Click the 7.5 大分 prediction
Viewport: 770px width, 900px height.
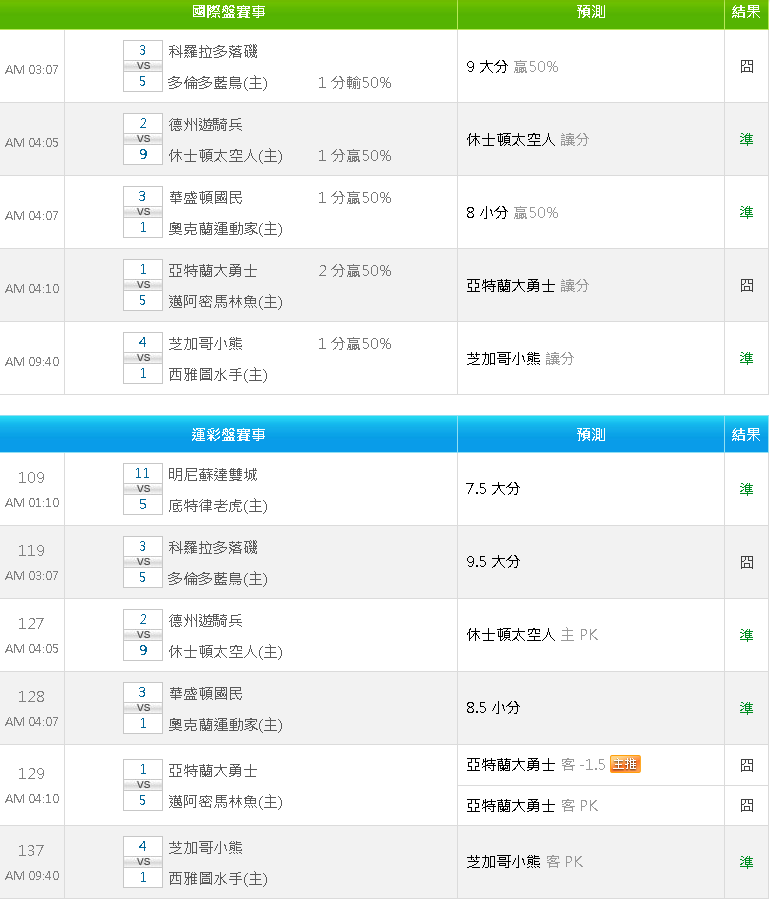(x=493, y=488)
